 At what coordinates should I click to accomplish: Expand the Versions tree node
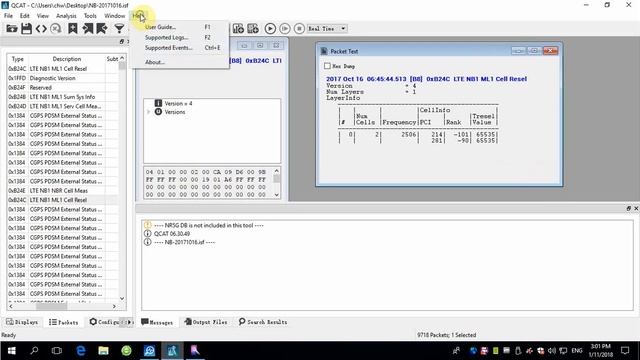pyautogui.click(x=149, y=112)
